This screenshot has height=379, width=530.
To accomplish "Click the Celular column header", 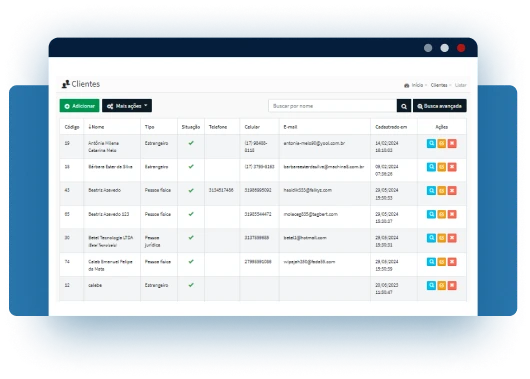I will click(252, 127).
